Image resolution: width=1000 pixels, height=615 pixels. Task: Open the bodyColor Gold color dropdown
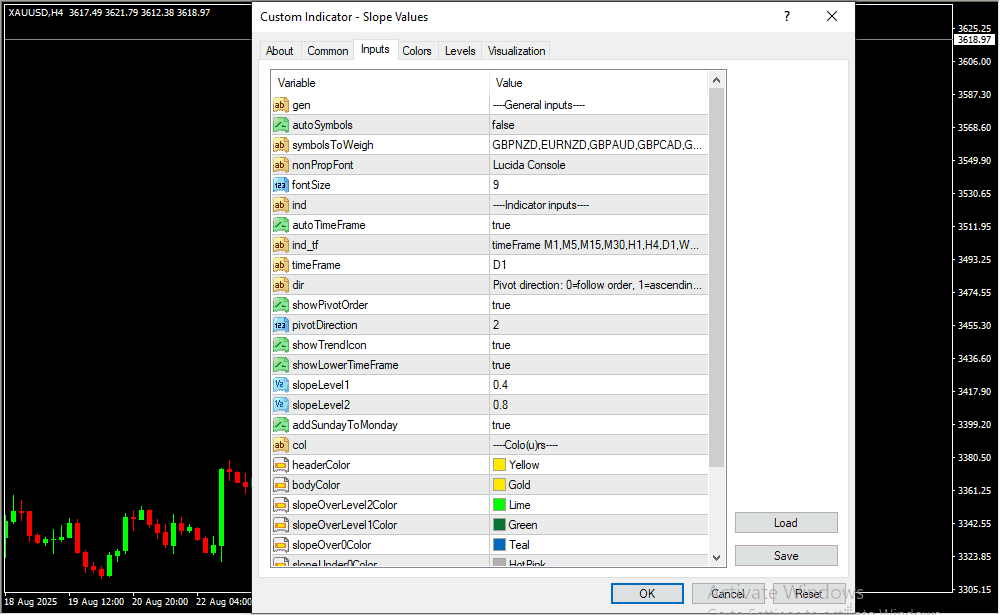pyautogui.click(x=597, y=485)
